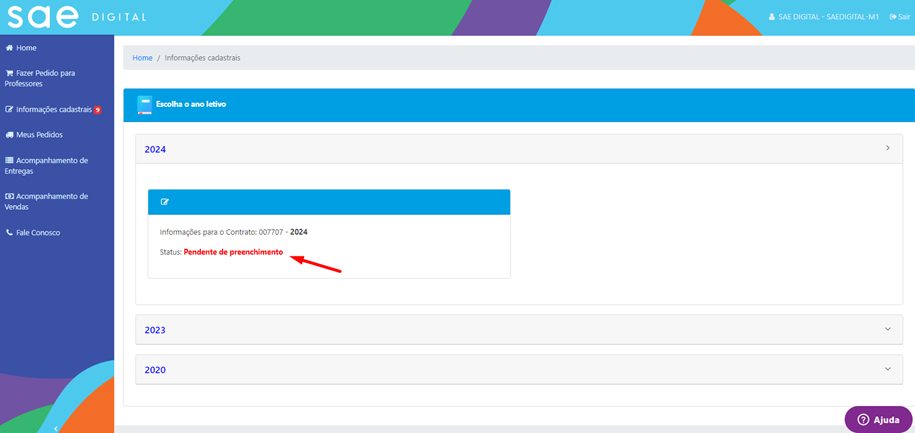Open the Ajuda help button
This screenshot has width=915, height=433.
point(878,420)
